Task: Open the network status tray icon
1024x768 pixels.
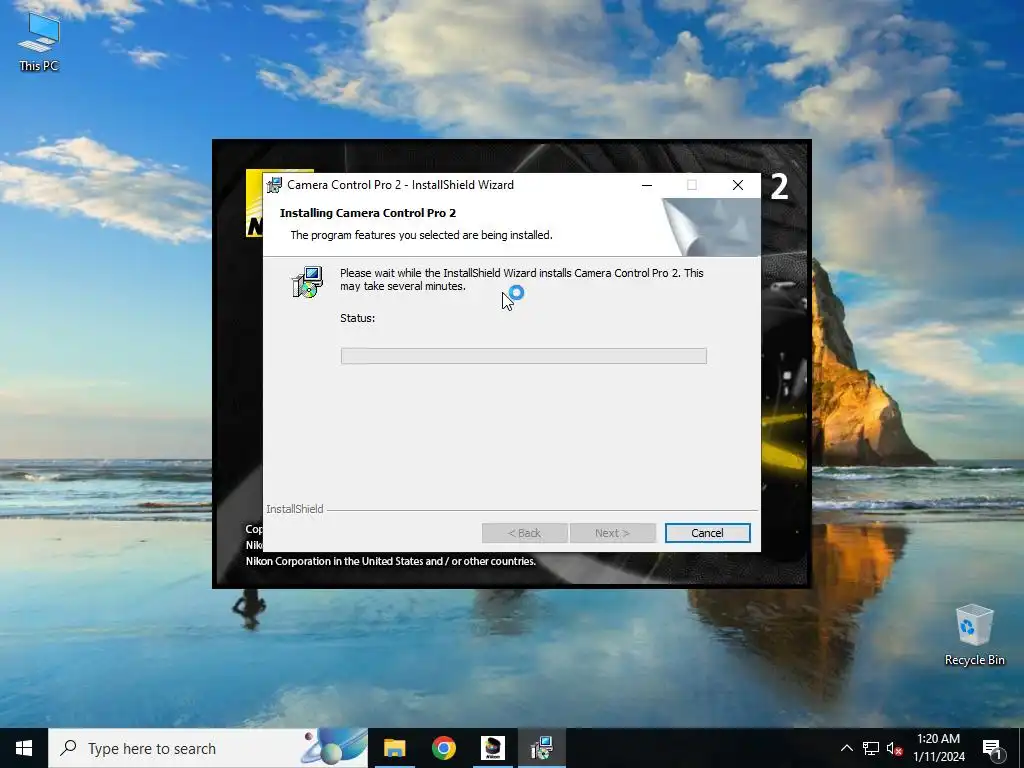Action: coord(871,748)
